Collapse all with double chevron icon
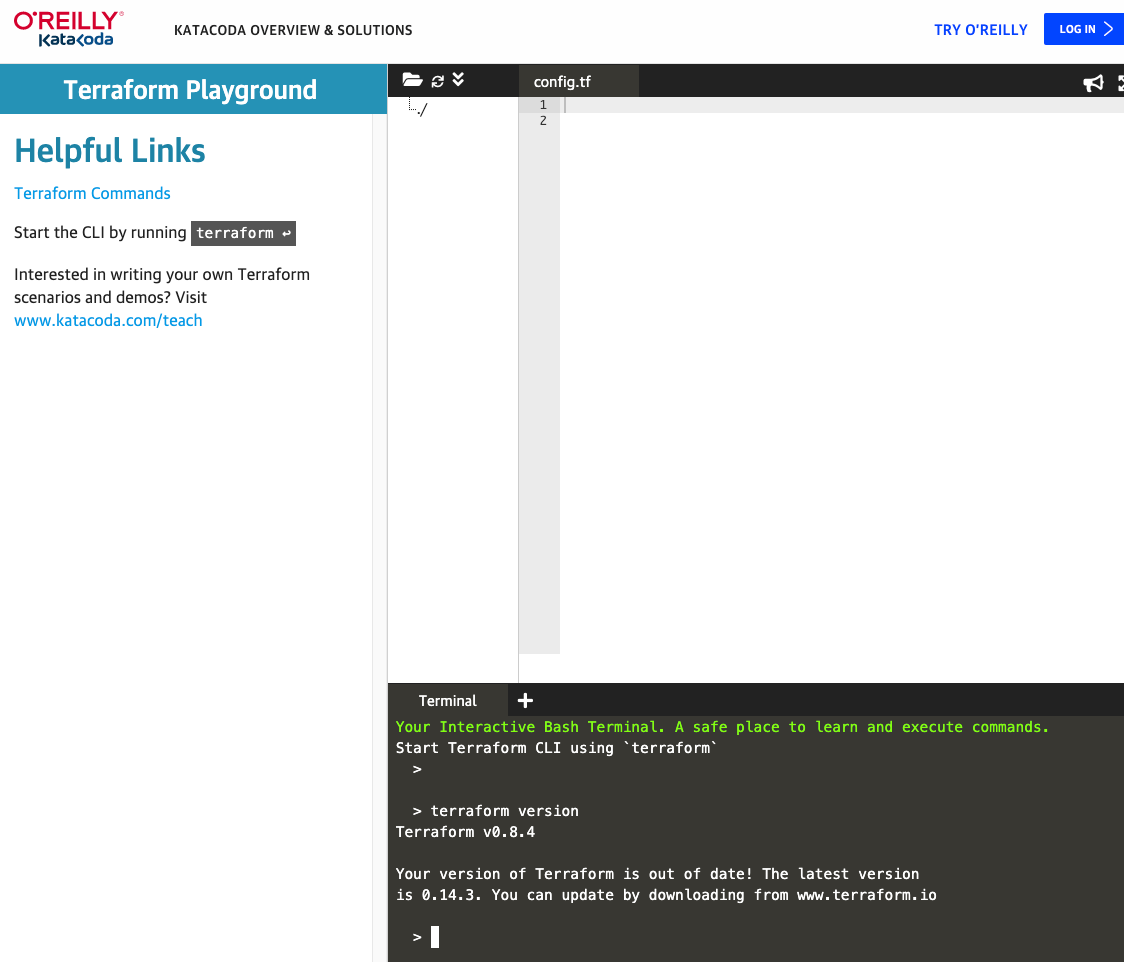This screenshot has height=962, width=1124. [458, 79]
